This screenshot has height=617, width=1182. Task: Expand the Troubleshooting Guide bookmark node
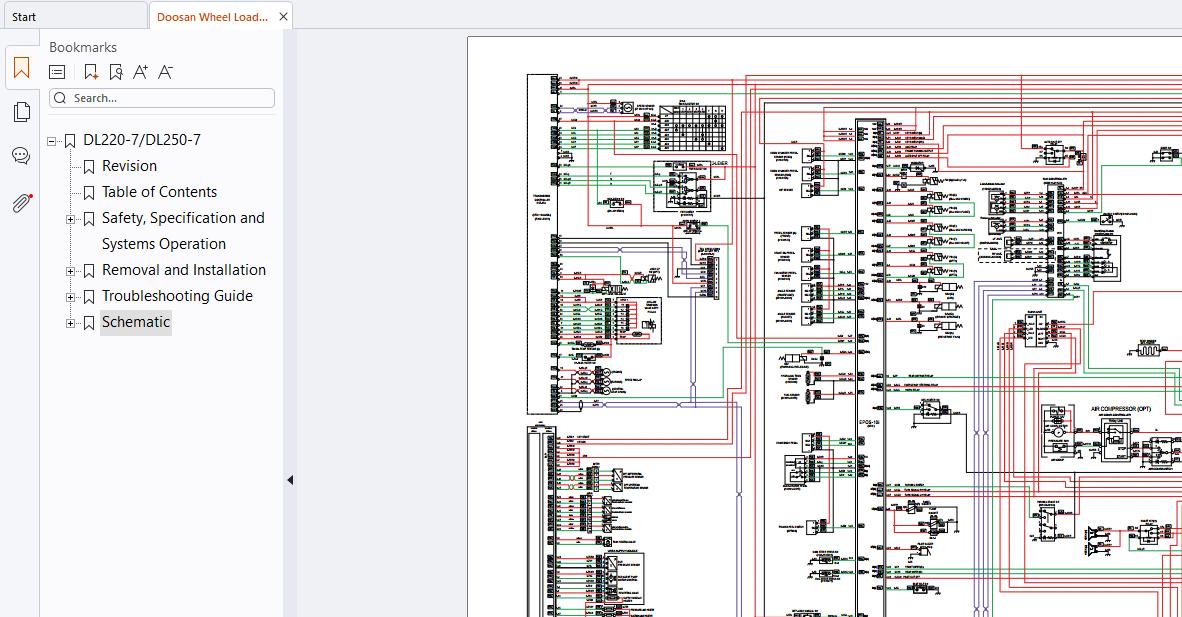pyautogui.click(x=70, y=297)
